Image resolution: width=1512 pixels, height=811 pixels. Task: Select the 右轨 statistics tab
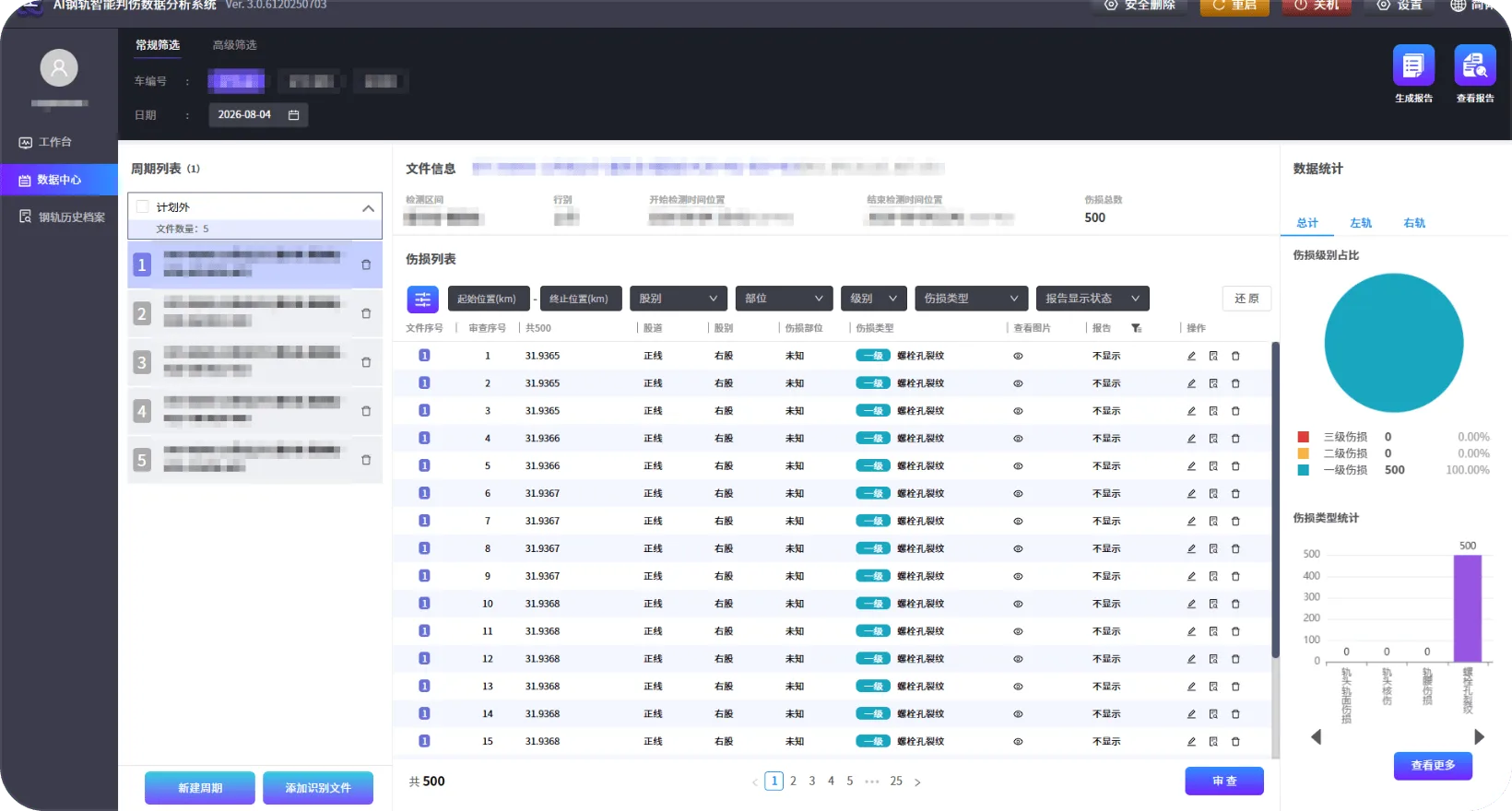point(1414,223)
